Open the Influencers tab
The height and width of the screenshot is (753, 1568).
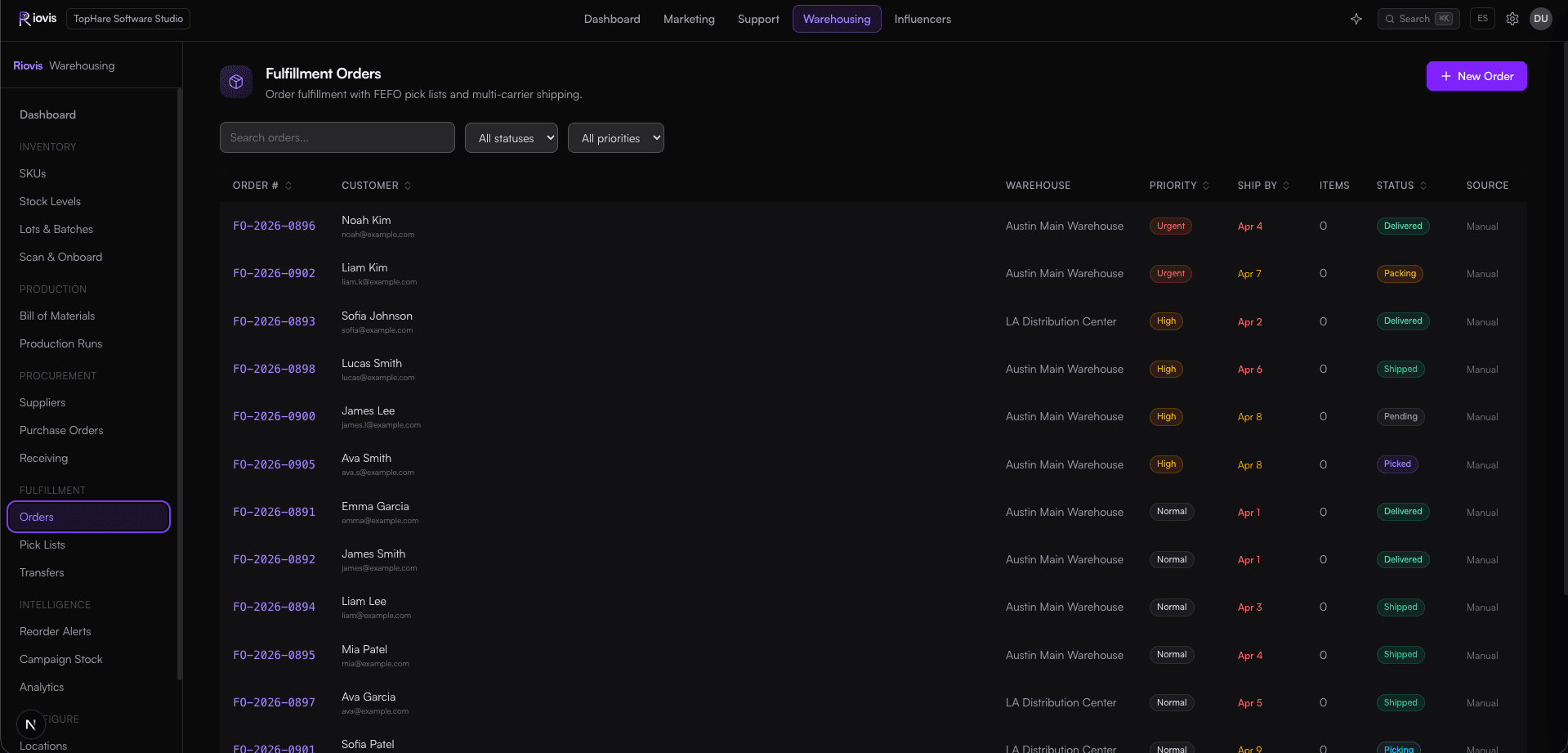pos(922,19)
